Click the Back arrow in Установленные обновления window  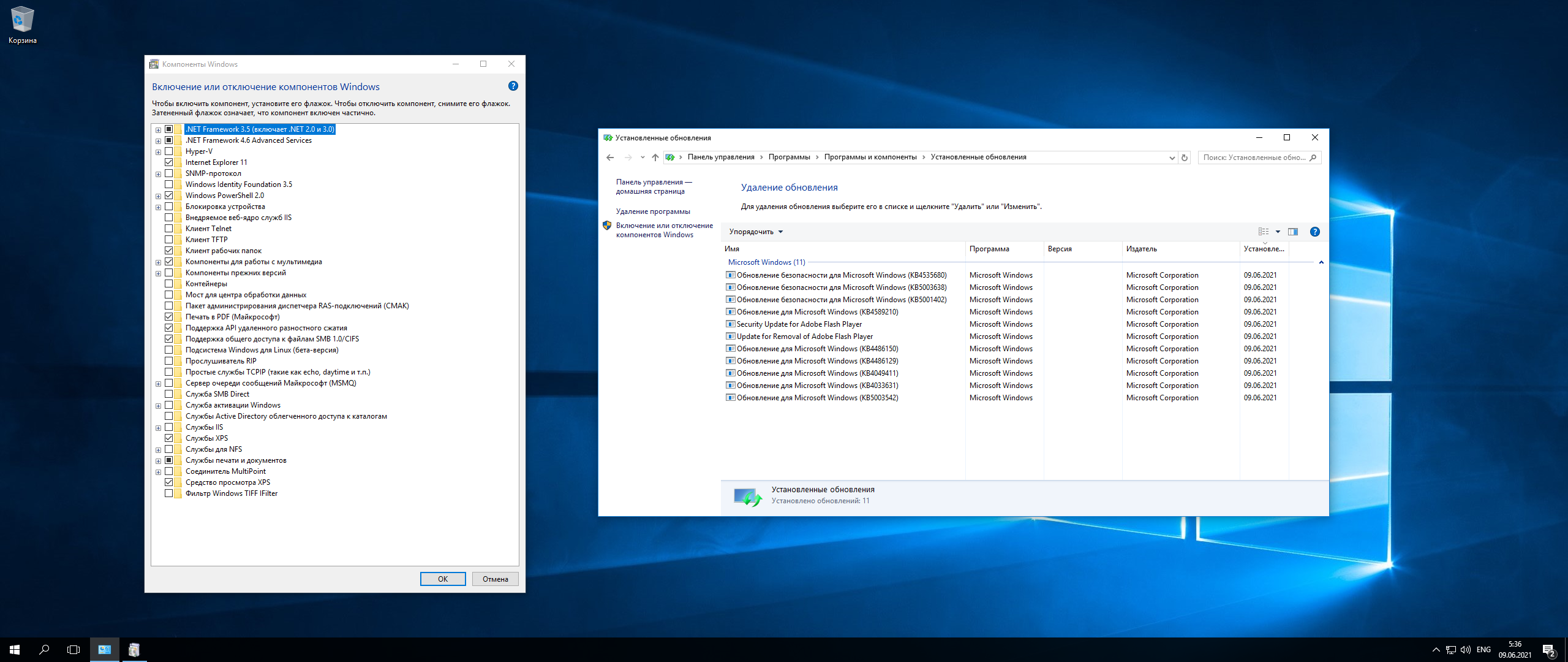[x=610, y=158]
